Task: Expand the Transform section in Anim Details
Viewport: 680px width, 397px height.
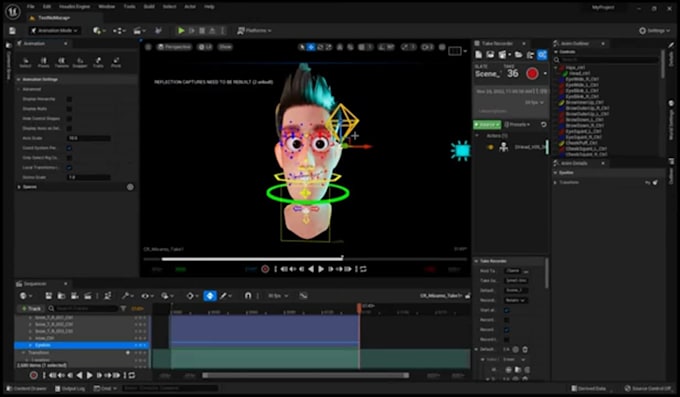Action: pyautogui.click(x=556, y=182)
